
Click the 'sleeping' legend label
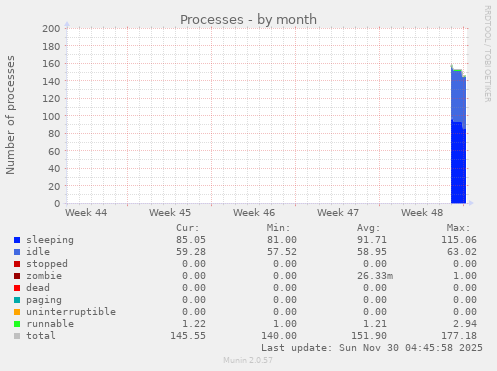(50, 240)
